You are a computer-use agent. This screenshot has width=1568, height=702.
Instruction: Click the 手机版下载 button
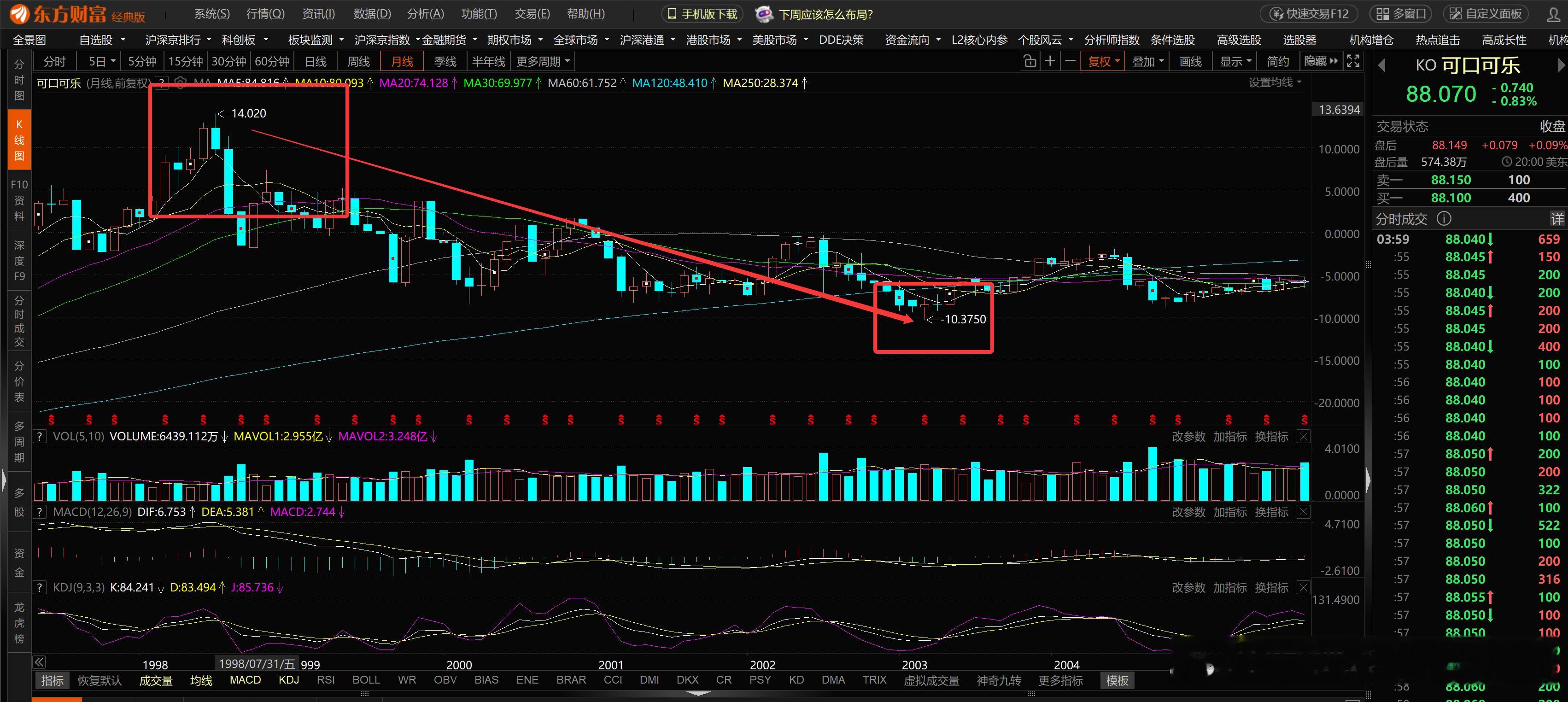click(x=702, y=14)
